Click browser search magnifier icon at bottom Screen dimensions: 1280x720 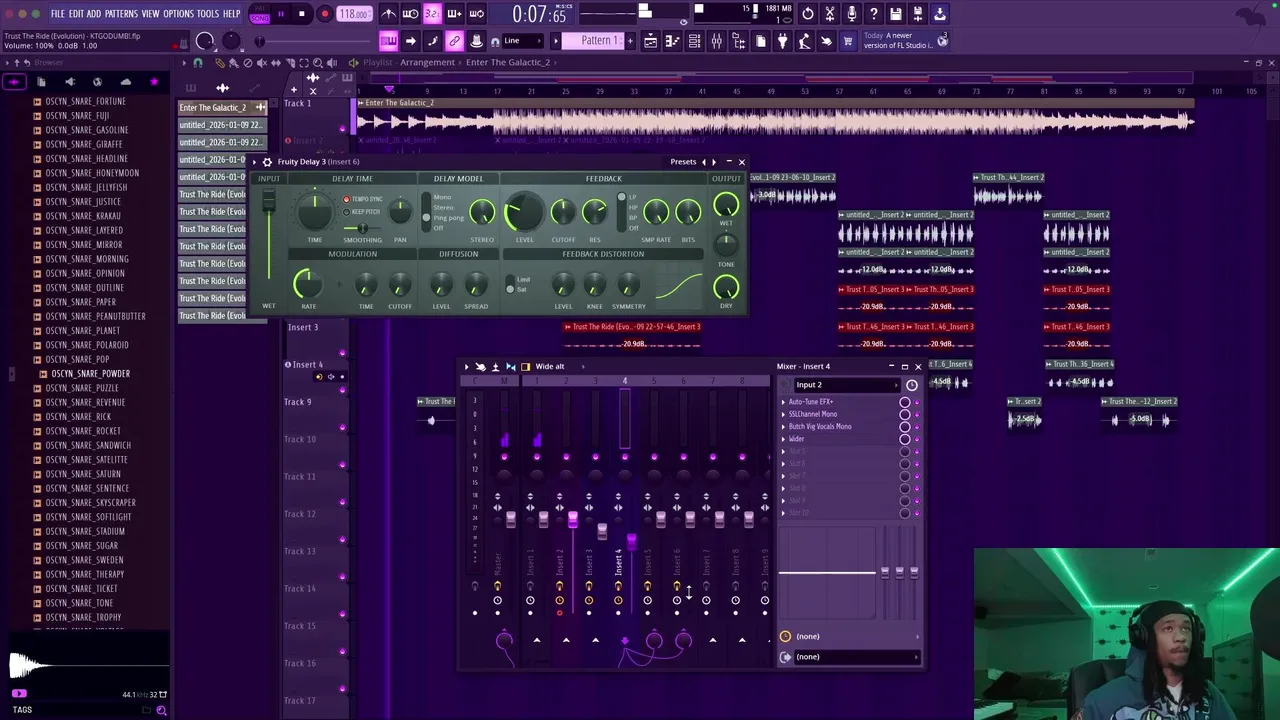(x=161, y=710)
